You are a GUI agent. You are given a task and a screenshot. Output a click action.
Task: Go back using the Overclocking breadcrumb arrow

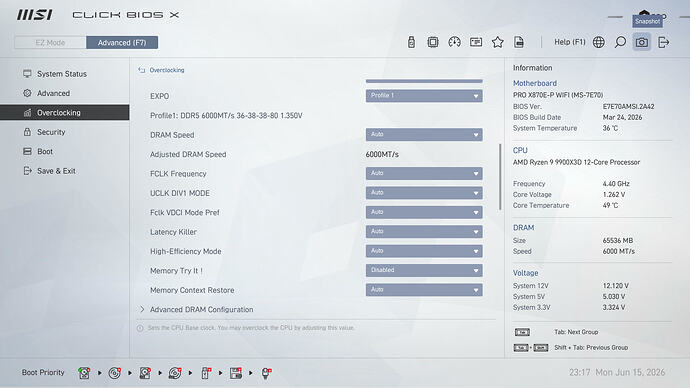[142, 70]
